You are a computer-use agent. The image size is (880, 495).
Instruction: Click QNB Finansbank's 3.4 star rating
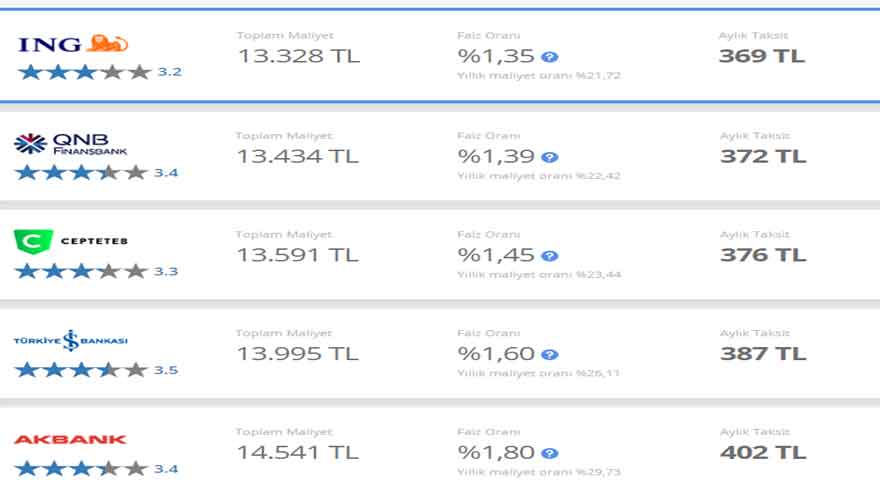(96, 173)
